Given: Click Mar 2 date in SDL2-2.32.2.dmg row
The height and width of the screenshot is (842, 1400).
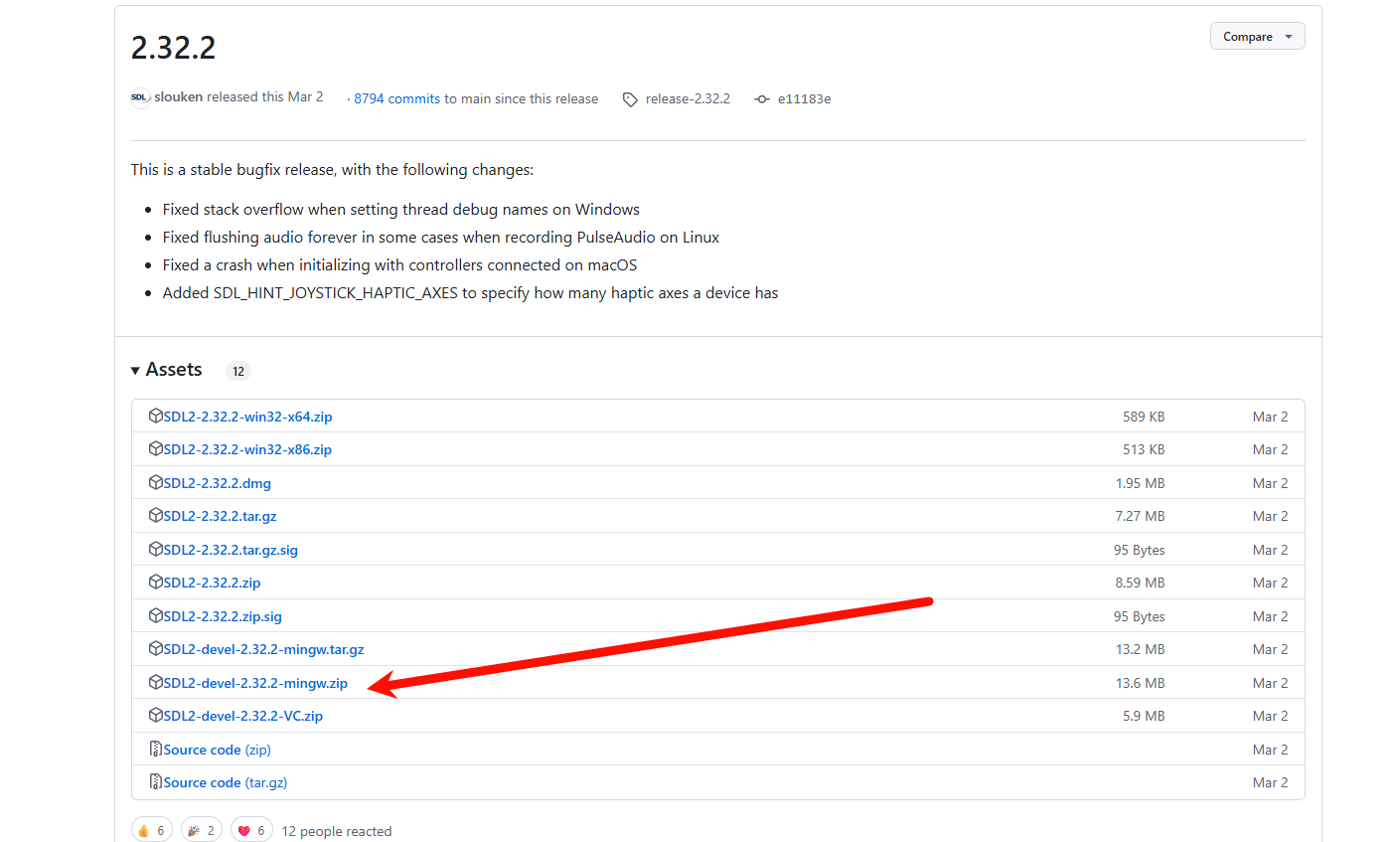Looking at the screenshot, I should [x=1270, y=483].
